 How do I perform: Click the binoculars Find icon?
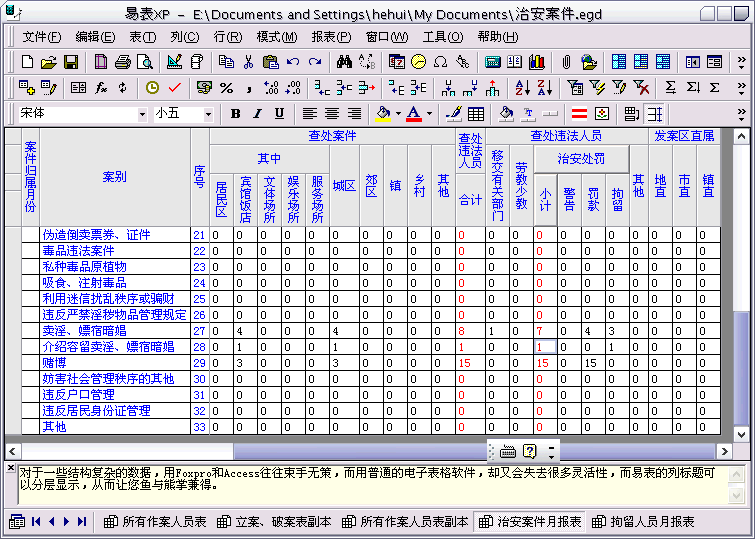tap(345, 62)
